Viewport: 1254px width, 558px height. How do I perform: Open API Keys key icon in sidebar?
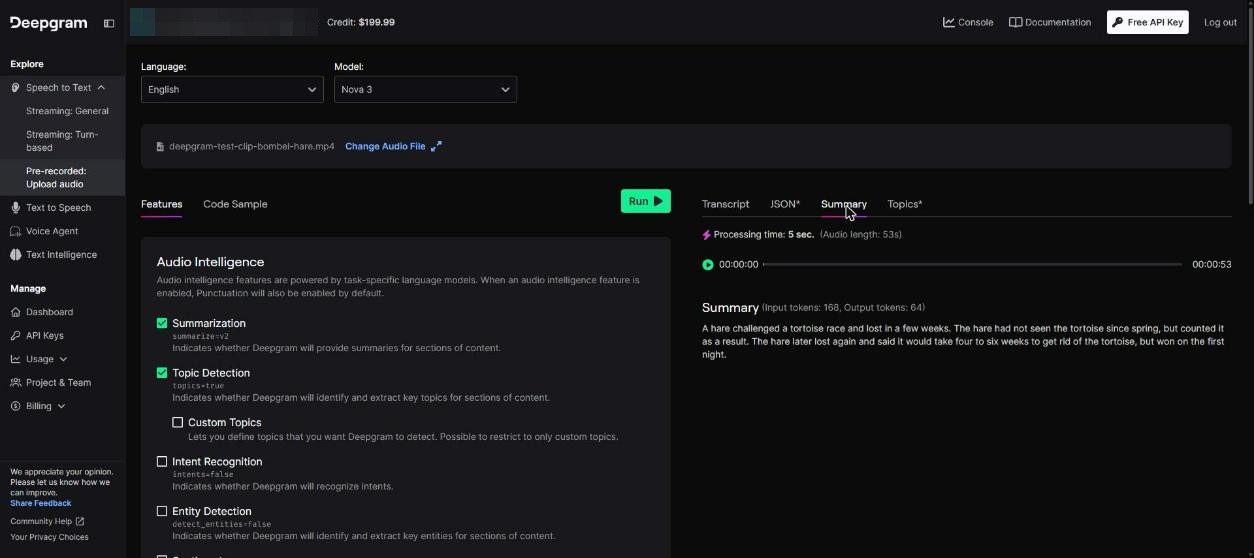pyautogui.click(x=16, y=336)
